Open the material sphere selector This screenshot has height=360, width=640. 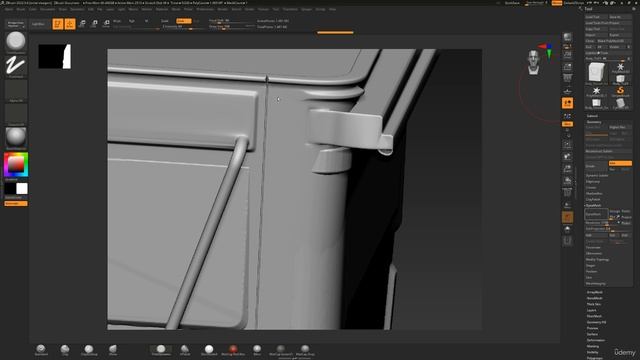coord(16,138)
